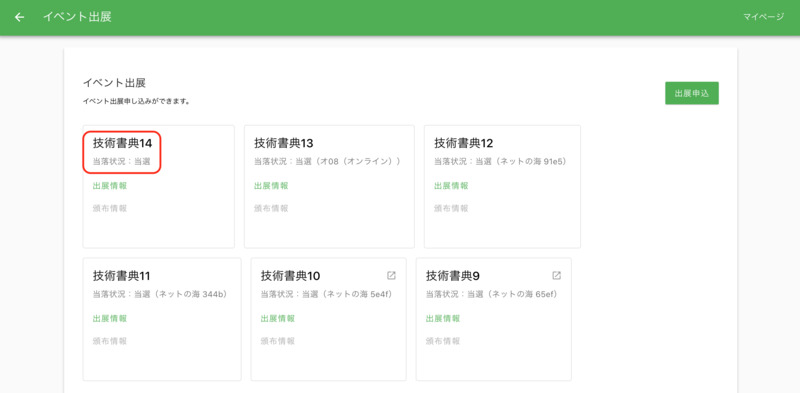Select 頒布情報 on 技術書典12 card
The height and width of the screenshot is (393, 800).
pyautogui.click(x=451, y=208)
